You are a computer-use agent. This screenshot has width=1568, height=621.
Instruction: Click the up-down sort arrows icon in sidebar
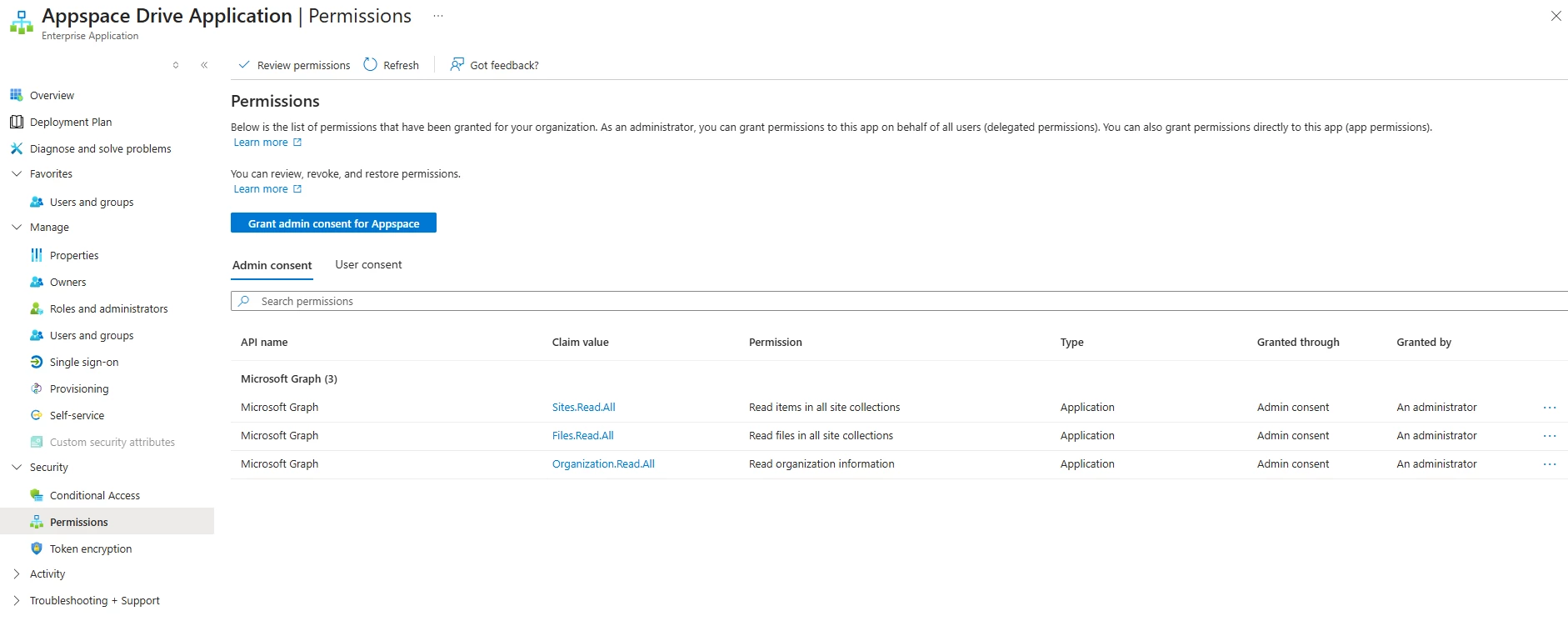[x=176, y=65]
